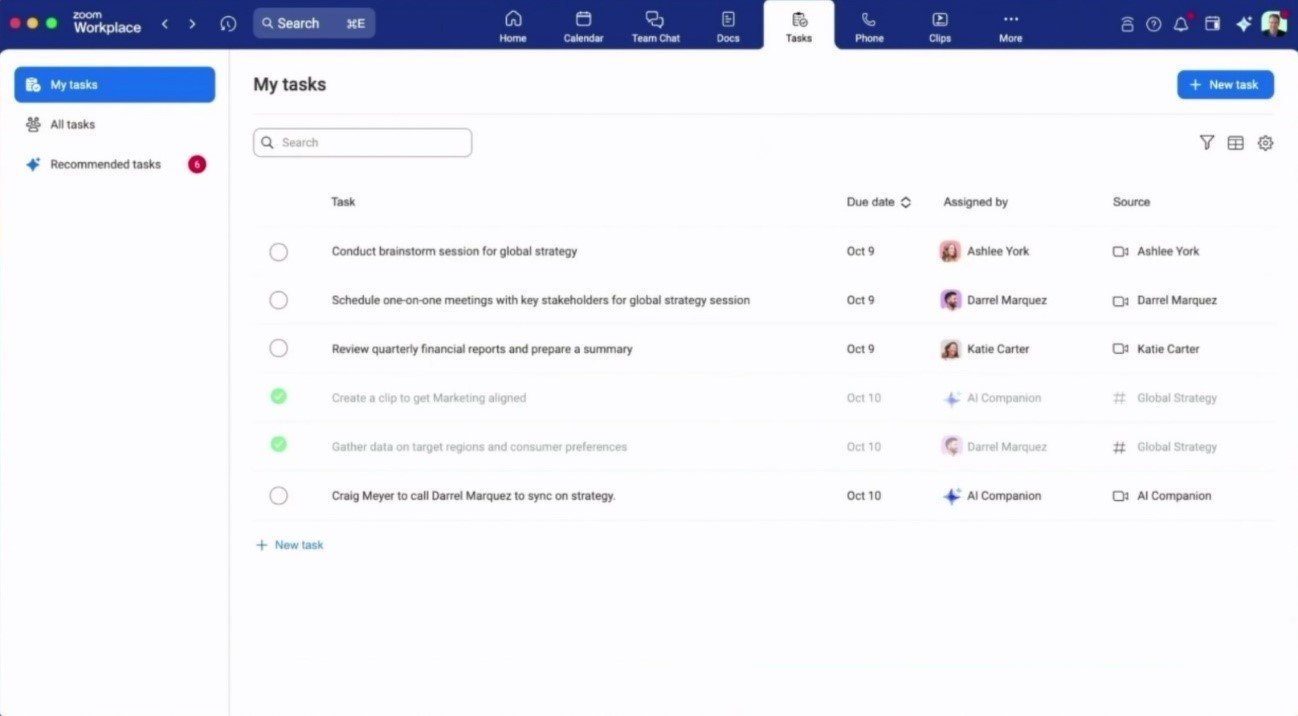This screenshot has height=716, width=1298.
Task: Click hash channel icon in Gather data row
Action: tap(1120, 447)
